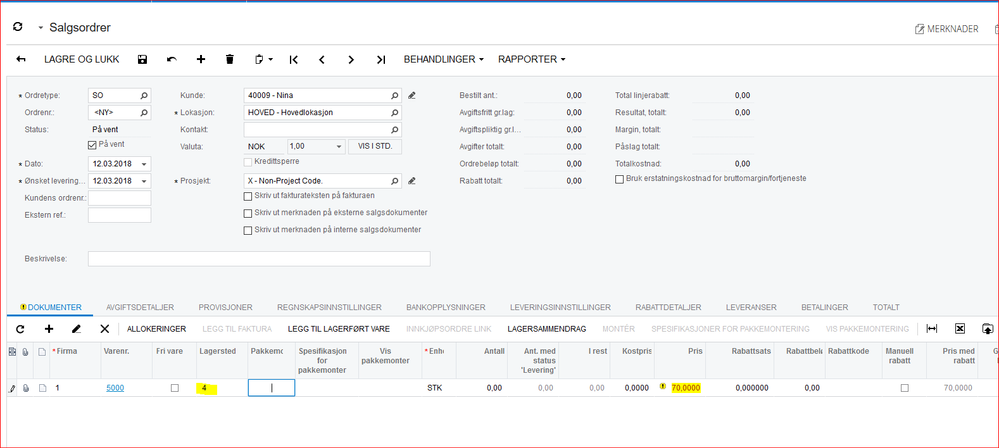Switch to the AVGIFTSDETALJER tab
The image size is (999, 448).
pyautogui.click(x=140, y=307)
